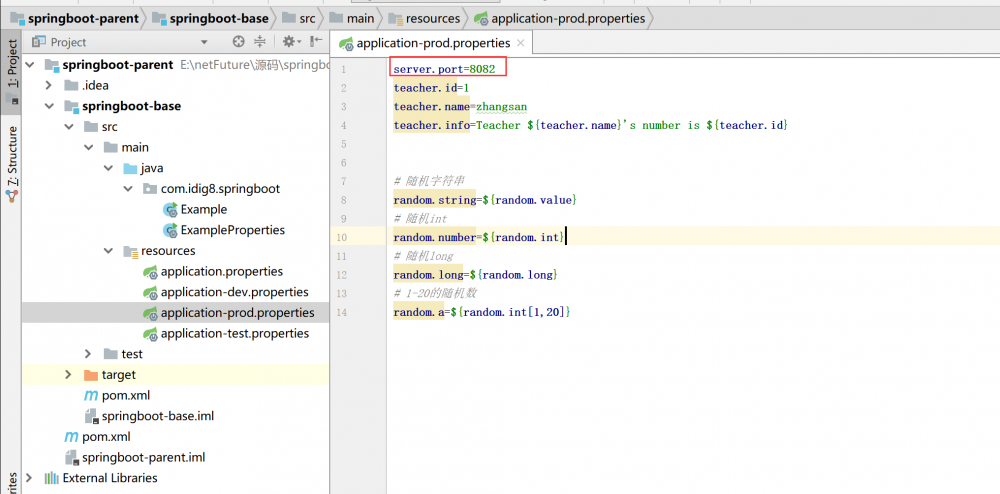Expand the test folder
The image size is (1000, 494).
tap(88, 354)
